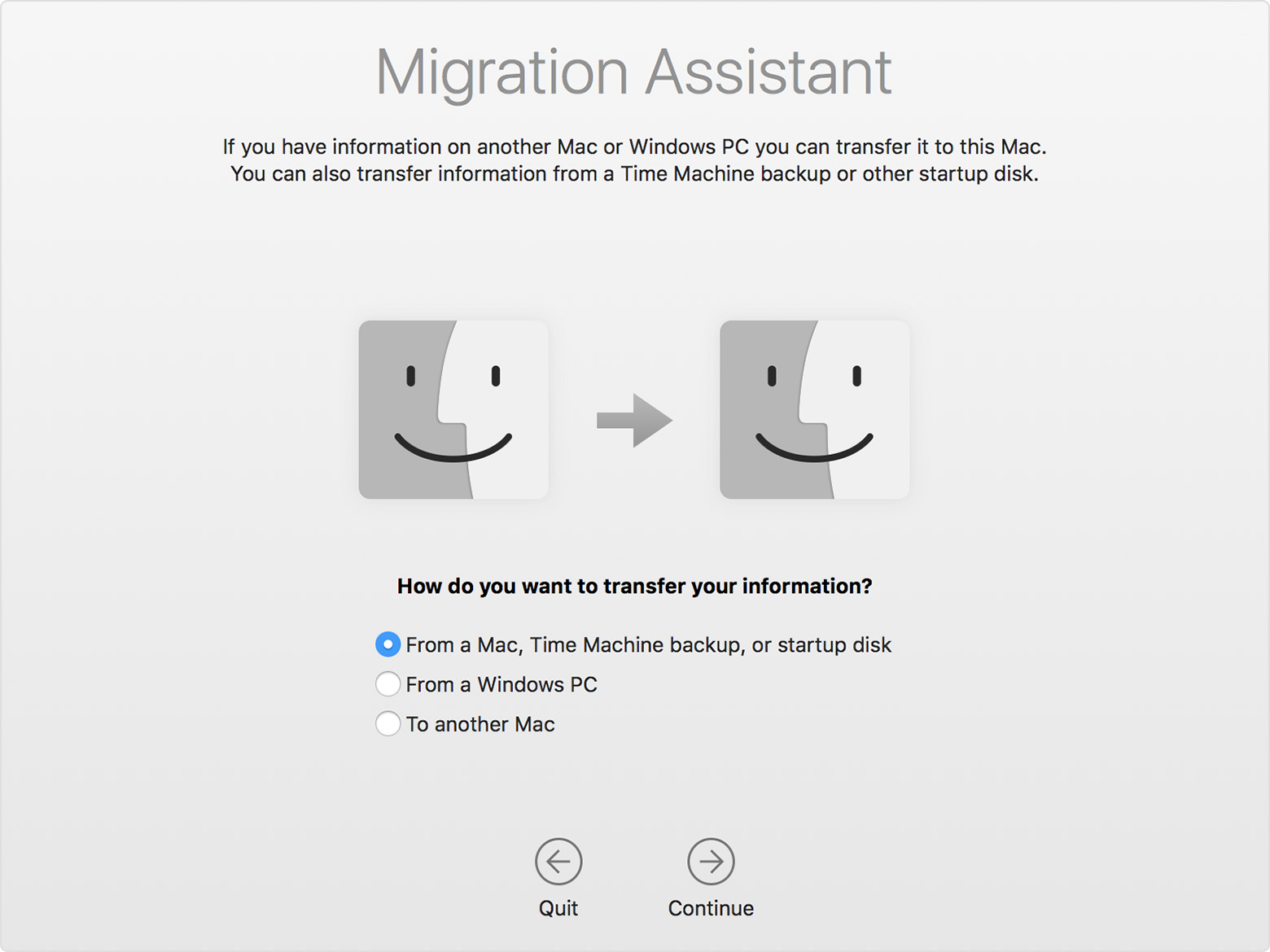Image resolution: width=1270 pixels, height=952 pixels.
Task: Click the 'From a Mac, Time Machine backup, or startup disk' label
Action: point(648,645)
